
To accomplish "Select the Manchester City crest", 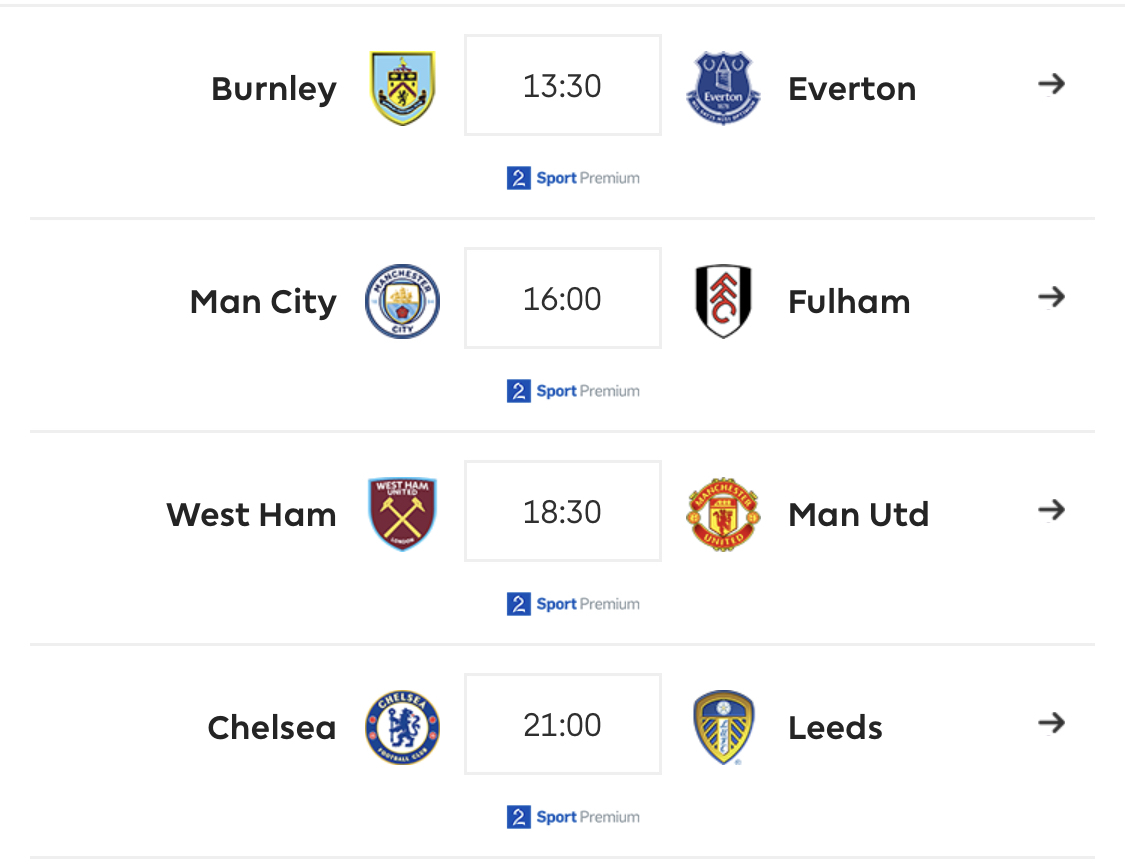I will [x=403, y=301].
